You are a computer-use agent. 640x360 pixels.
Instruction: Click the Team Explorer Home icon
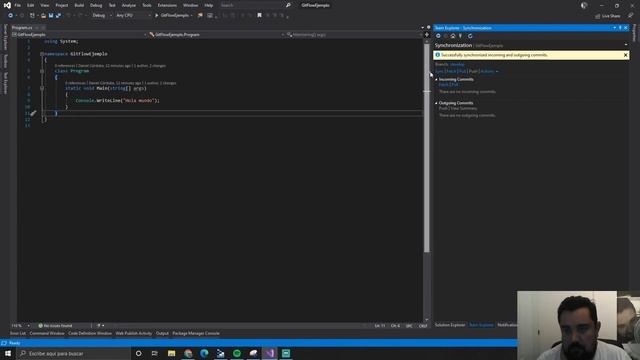pyautogui.click(x=453, y=36)
